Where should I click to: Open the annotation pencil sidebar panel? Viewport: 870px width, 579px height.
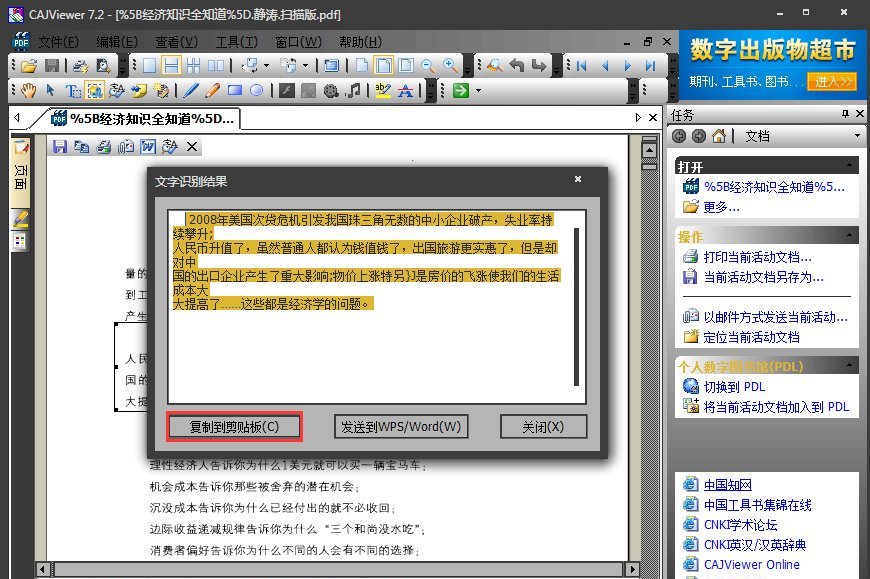(x=21, y=219)
